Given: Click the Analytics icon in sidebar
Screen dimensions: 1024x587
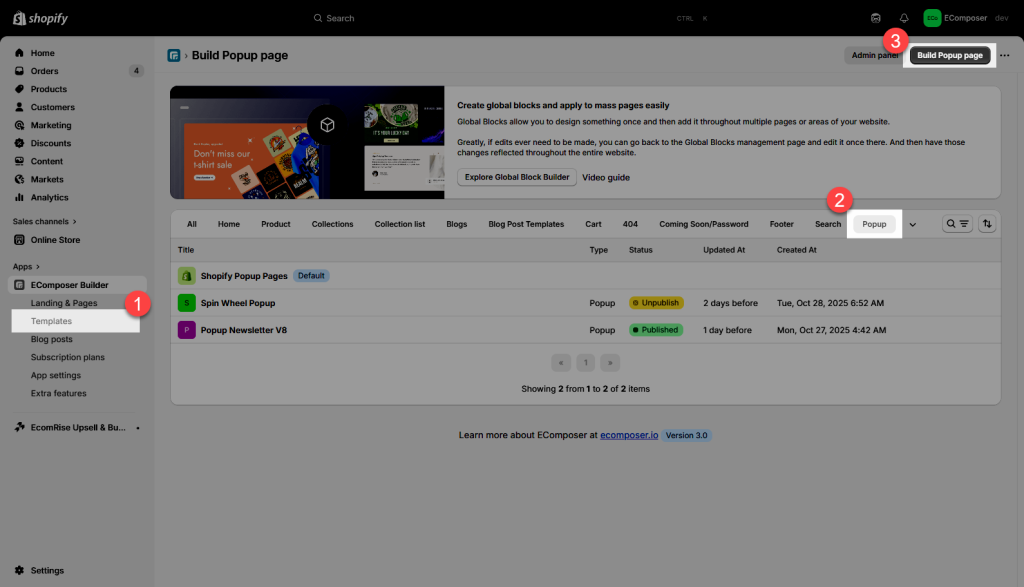Looking at the screenshot, I should (19, 198).
